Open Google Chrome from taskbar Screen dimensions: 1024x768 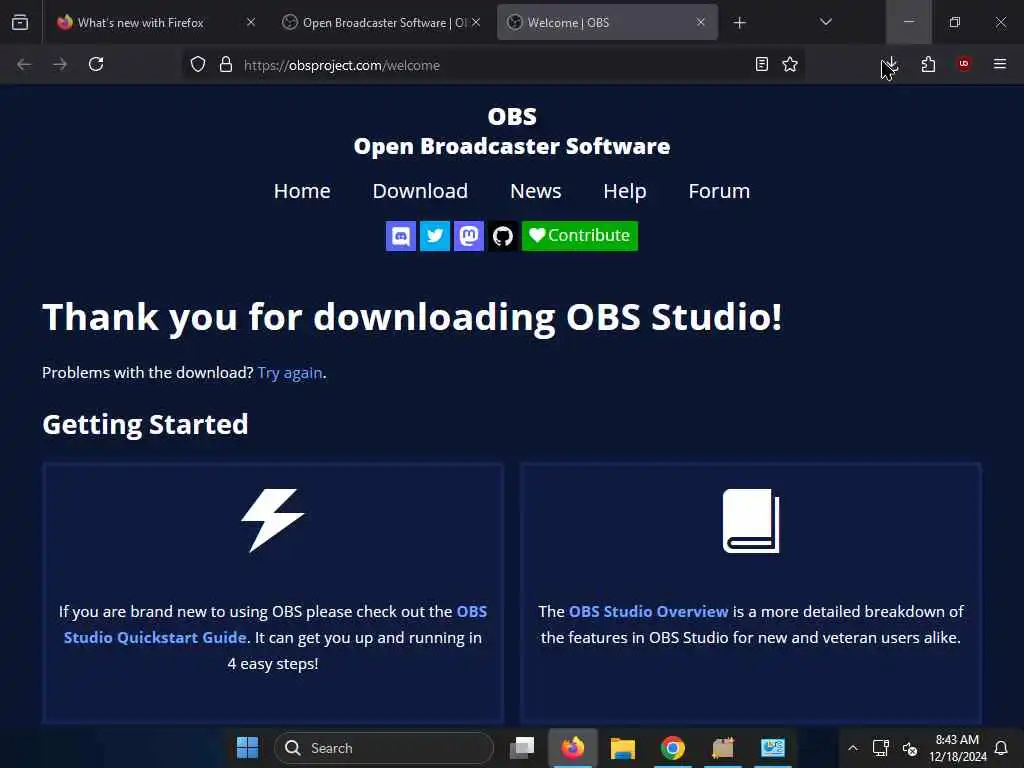[673, 748]
